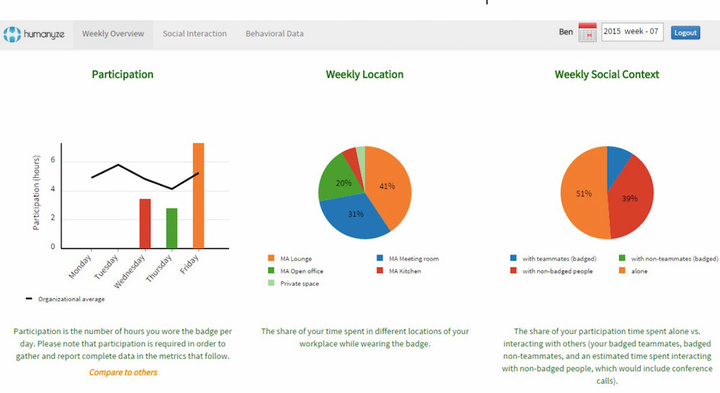
Task: Click the with non-badged people red swatch
Action: coord(513,270)
